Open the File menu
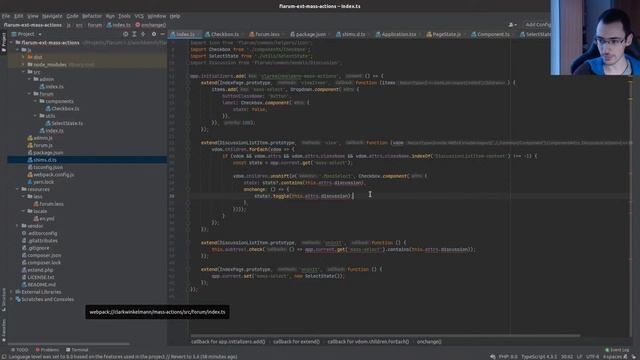The height and width of the screenshot is (360, 640). (6, 16)
